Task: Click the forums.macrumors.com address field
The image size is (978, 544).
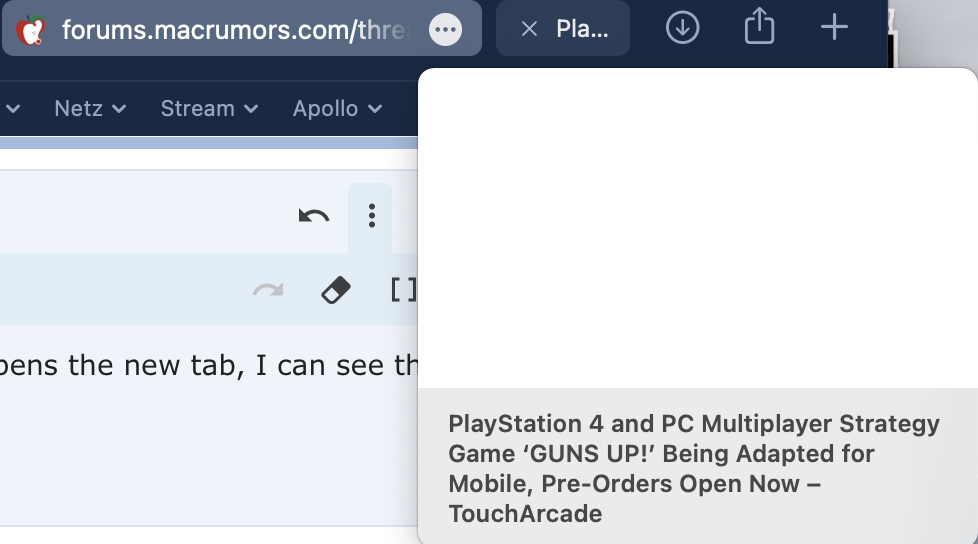Action: coord(233,29)
